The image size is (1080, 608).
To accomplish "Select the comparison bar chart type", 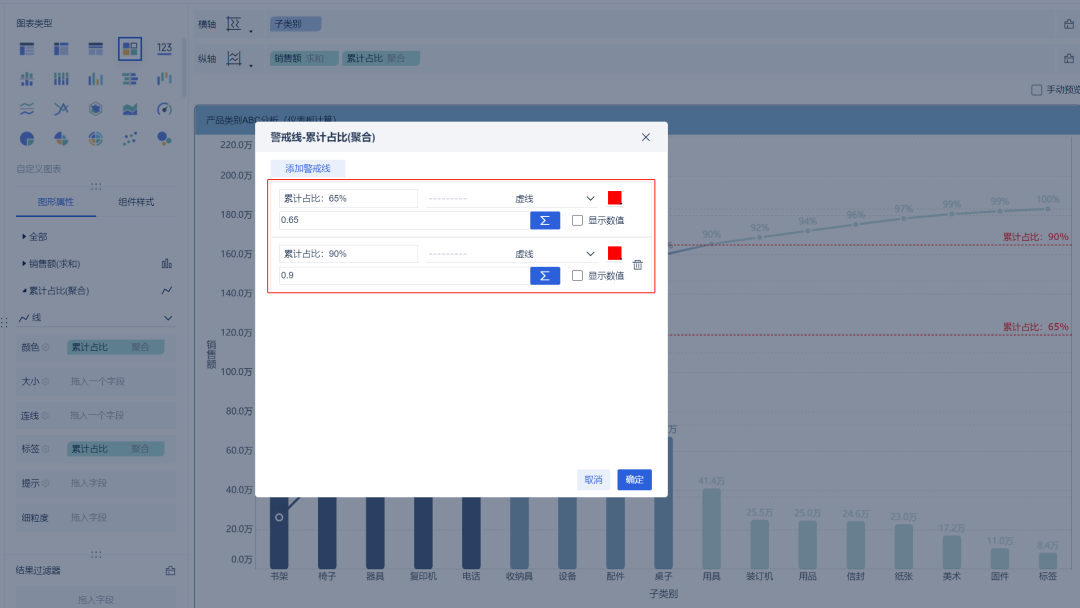I will 129,79.
